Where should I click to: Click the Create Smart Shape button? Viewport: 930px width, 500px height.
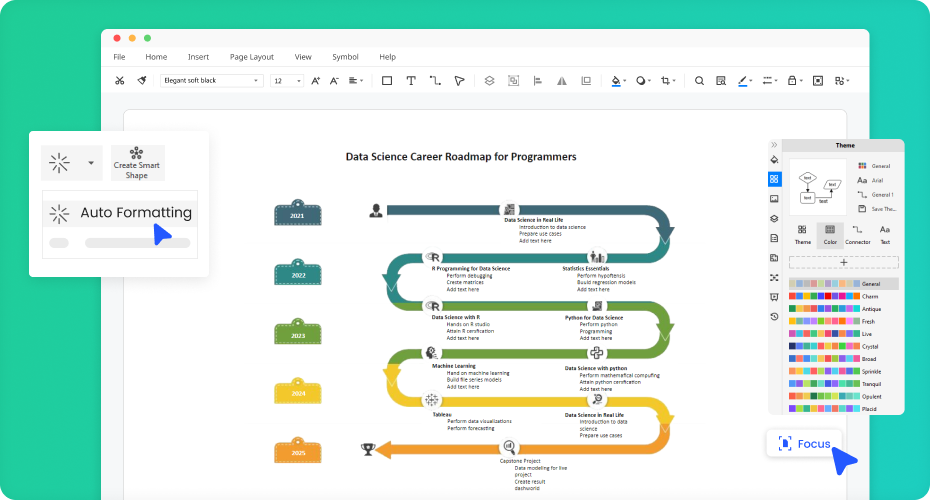tap(138, 163)
